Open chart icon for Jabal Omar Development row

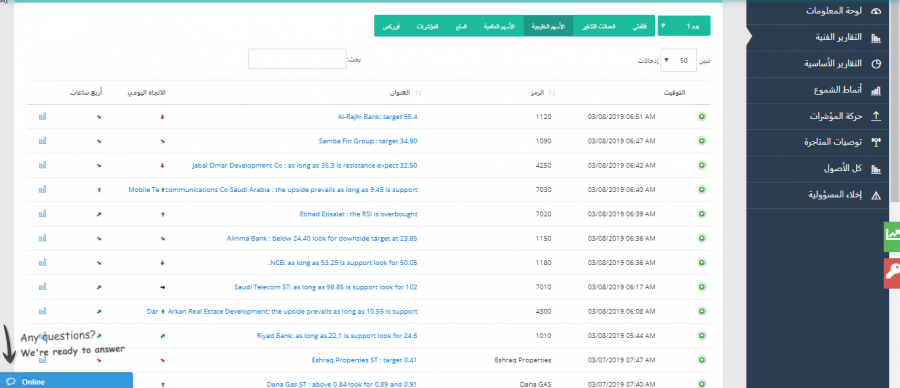coord(42,165)
